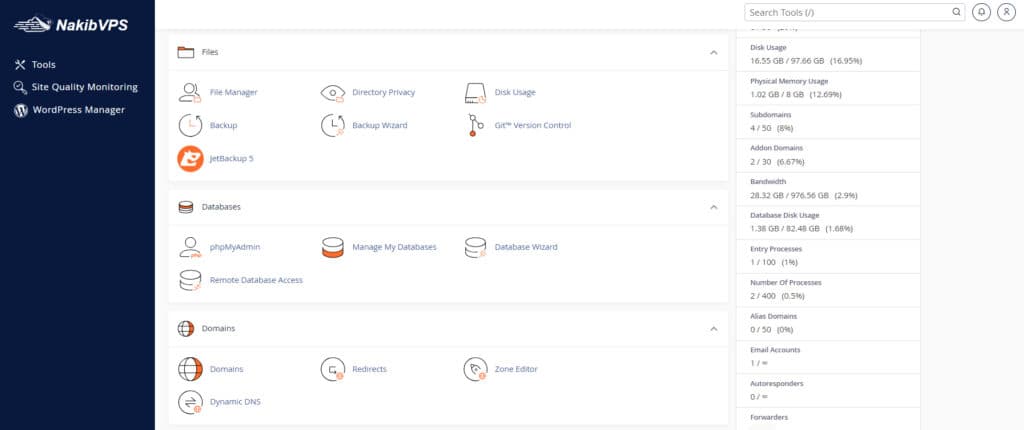Click the Forwarders statistic label
Screen dimensions: 1024x430
pyautogui.click(x=769, y=417)
